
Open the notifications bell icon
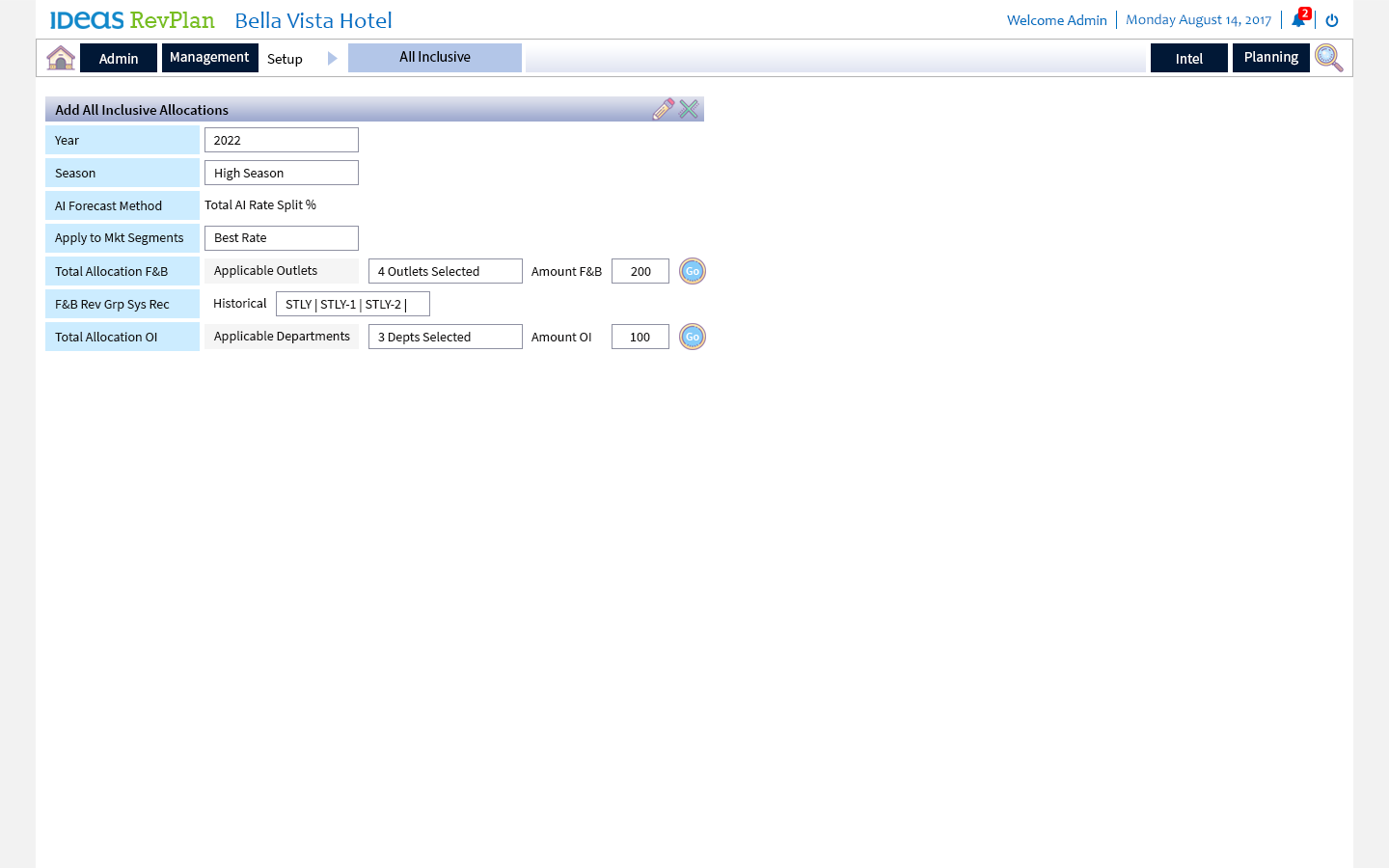pos(1298,20)
